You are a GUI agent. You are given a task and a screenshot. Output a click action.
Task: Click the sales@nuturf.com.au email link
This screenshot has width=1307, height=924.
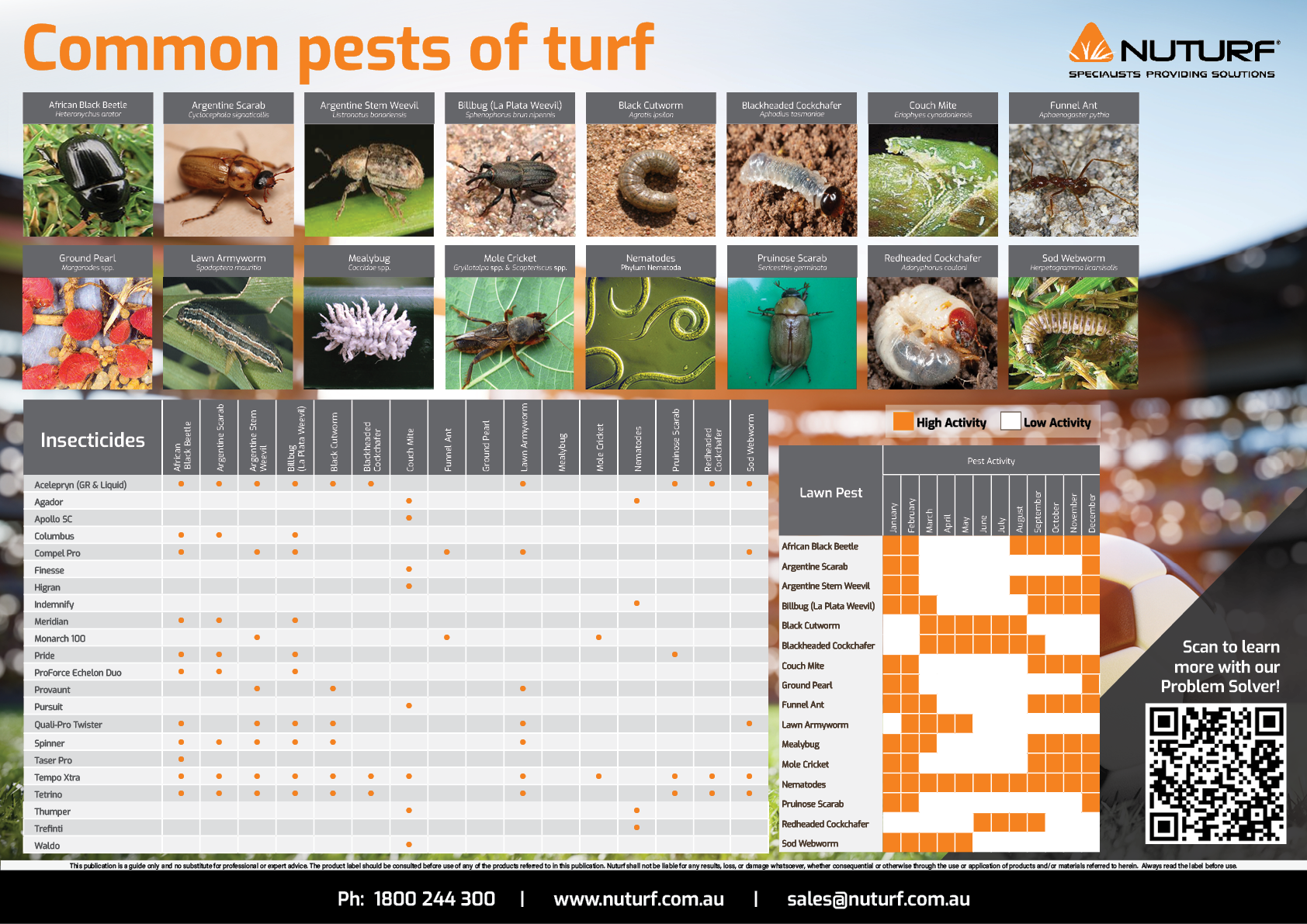click(879, 899)
